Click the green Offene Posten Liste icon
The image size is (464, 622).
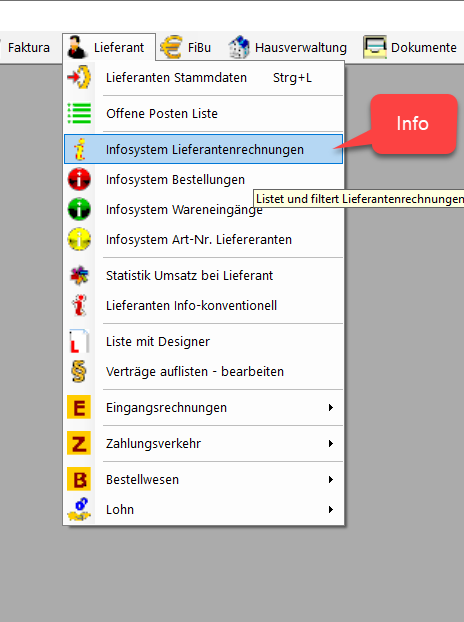(79, 113)
